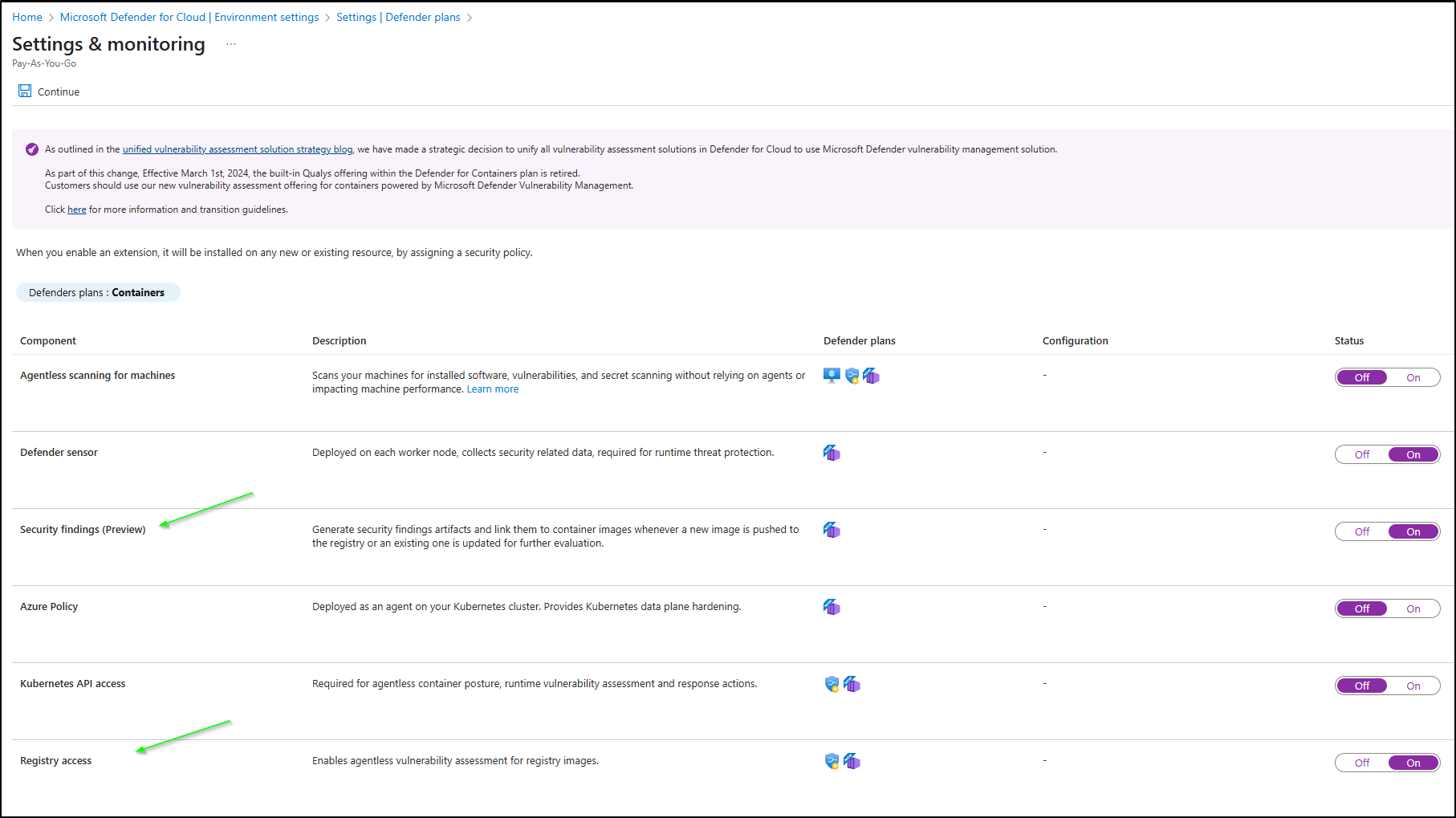Open the Learn more link in Agentless scanning description
The width and height of the screenshot is (1456, 818).
pos(493,389)
